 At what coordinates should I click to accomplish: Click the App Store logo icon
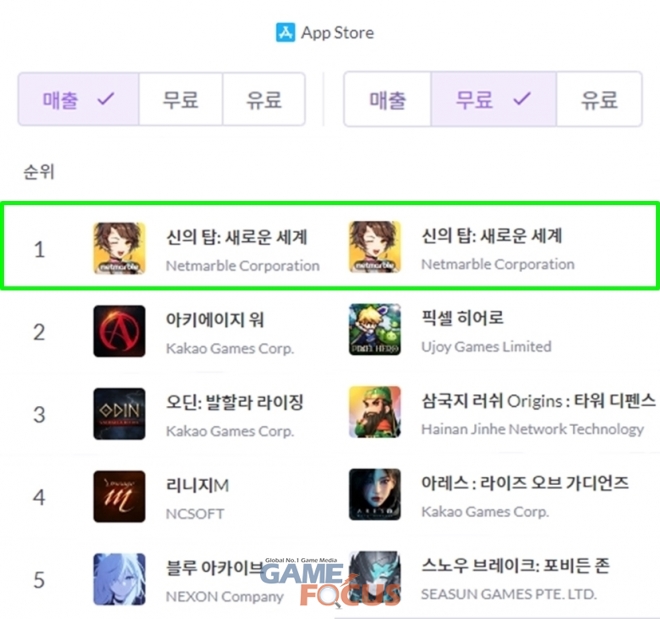click(285, 32)
